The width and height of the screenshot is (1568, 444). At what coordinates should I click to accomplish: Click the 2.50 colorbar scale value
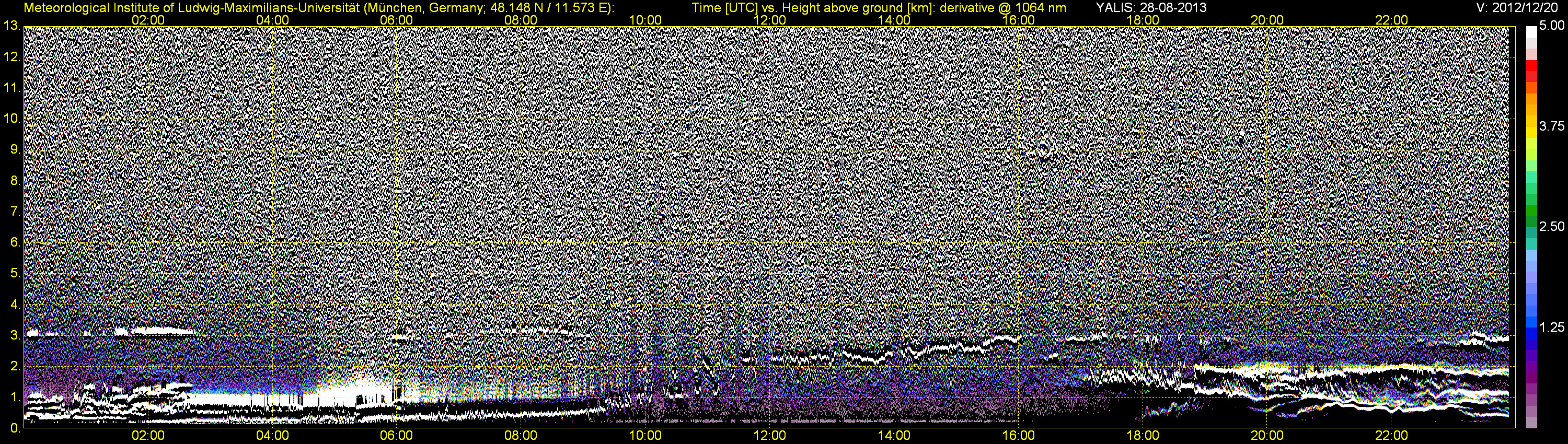tap(1552, 227)
